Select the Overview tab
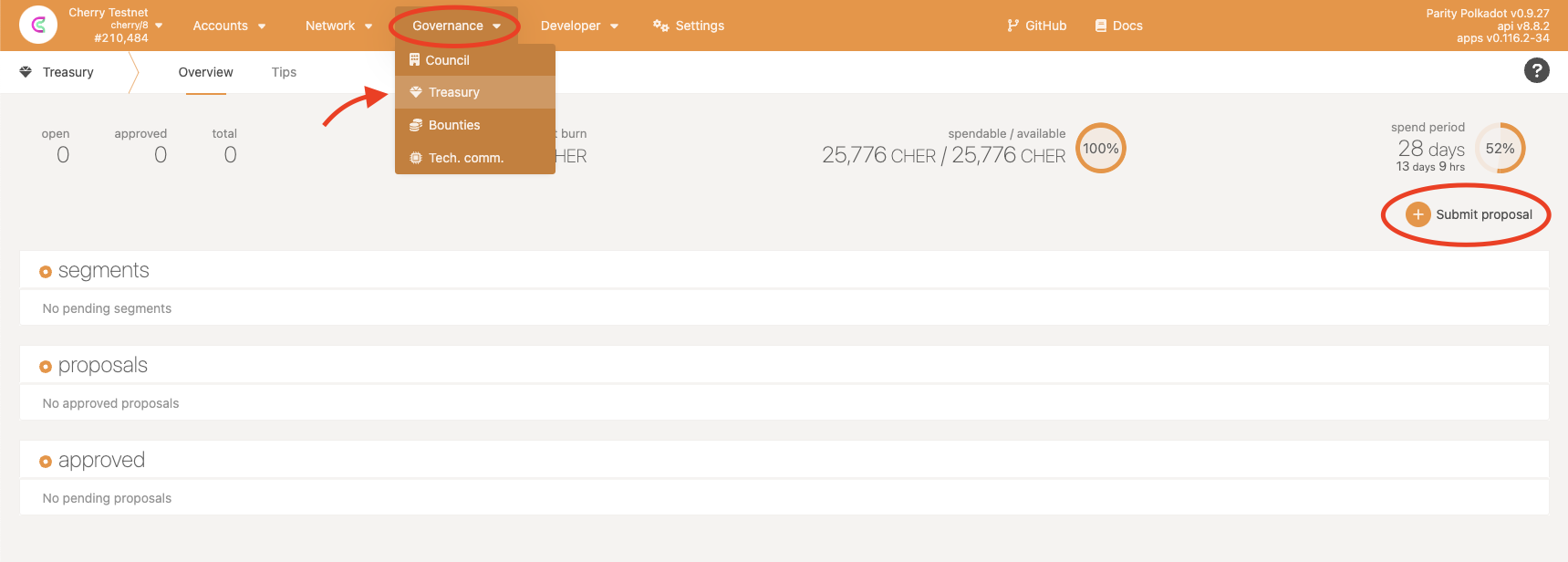1568x562 pixels. (205, 72)
